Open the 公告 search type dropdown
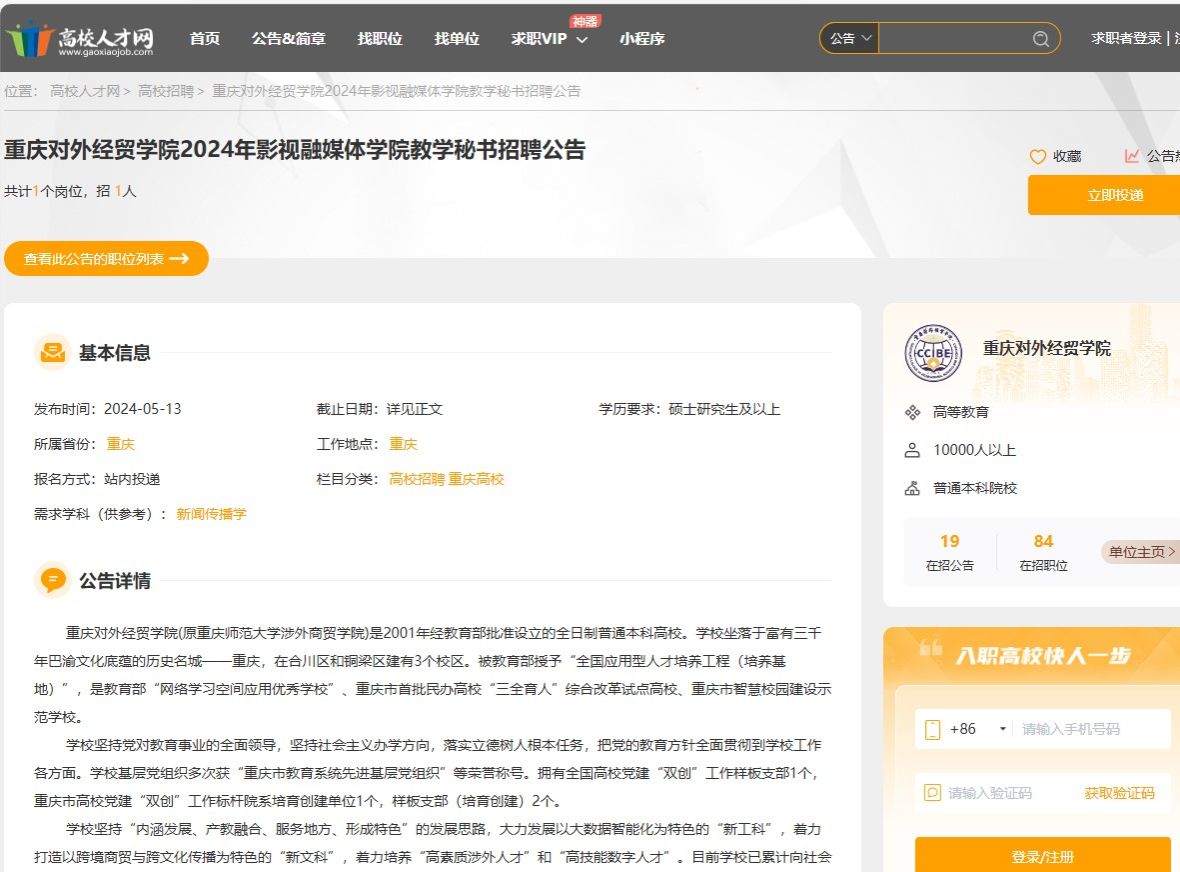 click(x=850, y=39)
